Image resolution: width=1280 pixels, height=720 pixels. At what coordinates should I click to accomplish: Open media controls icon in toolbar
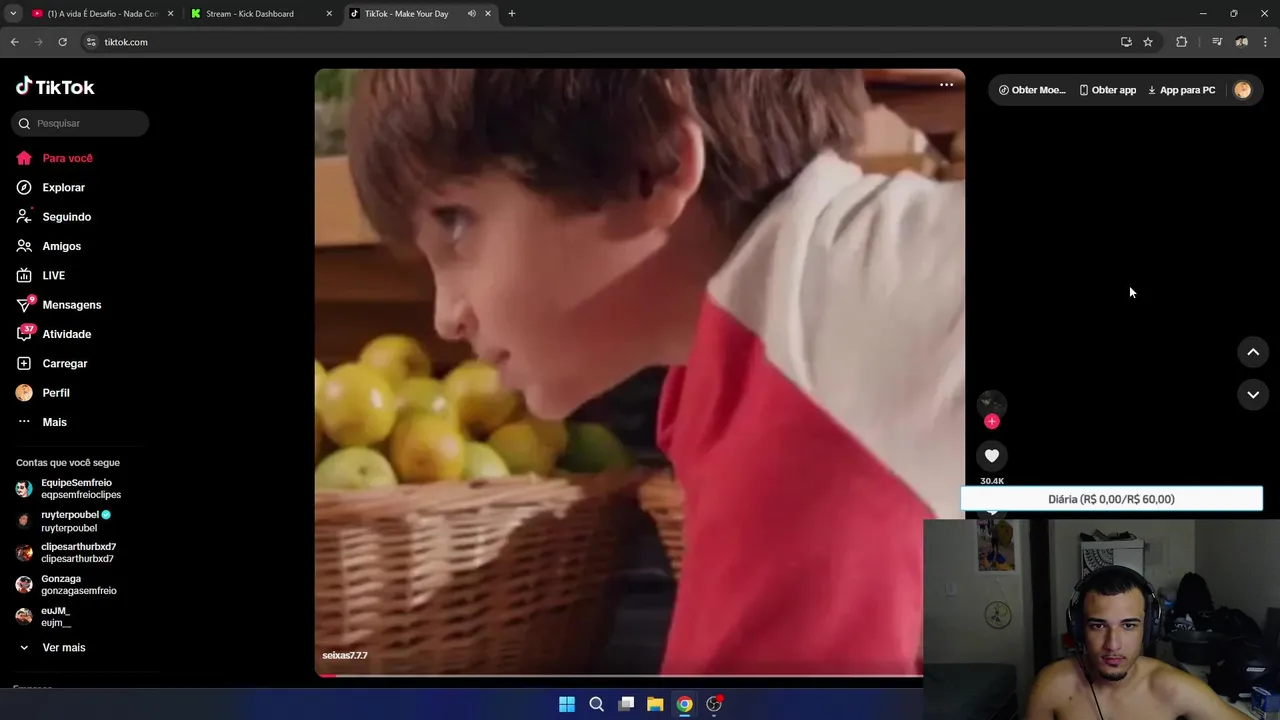1216,42
